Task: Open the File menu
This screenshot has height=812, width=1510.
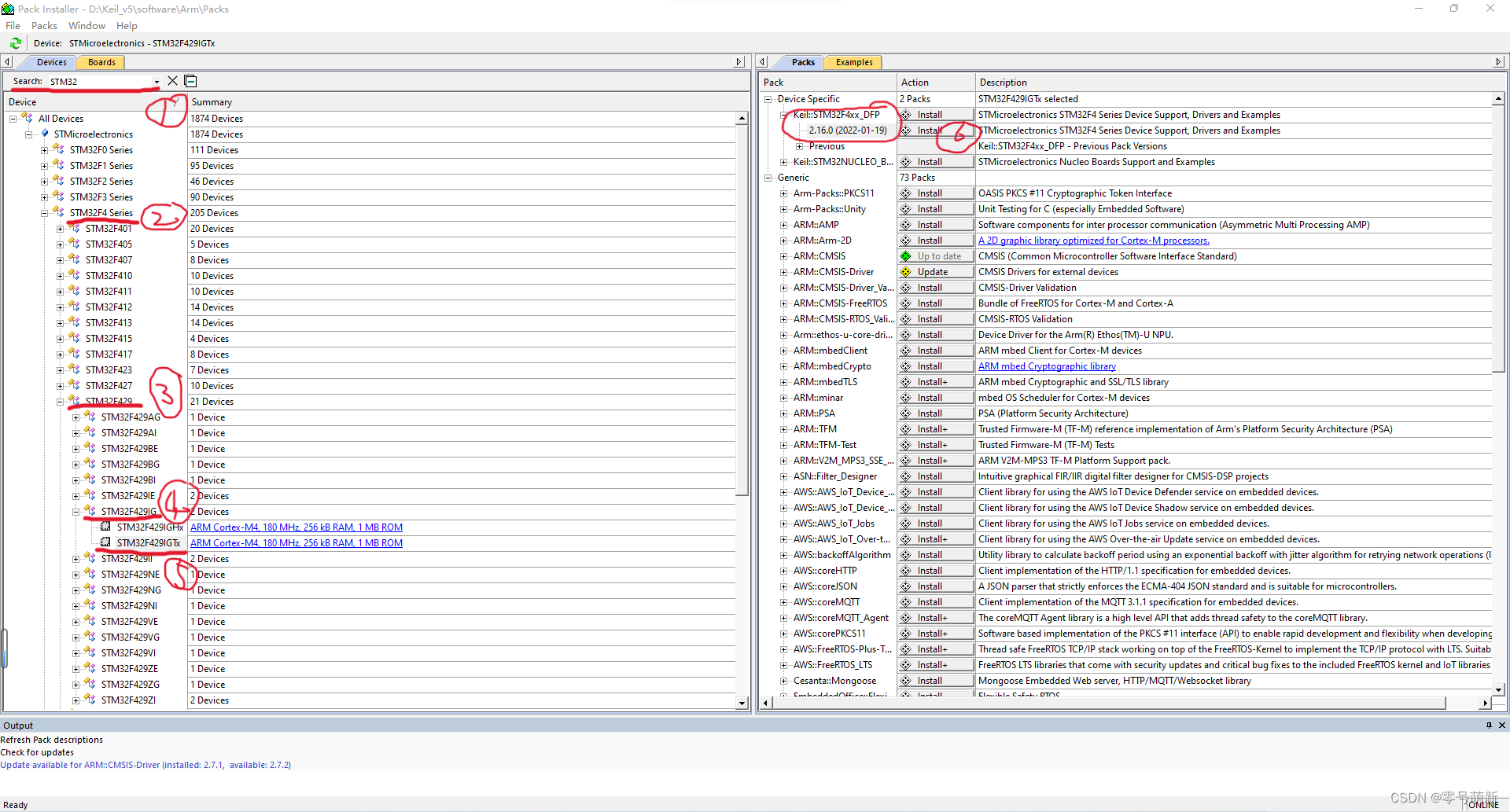Action: (x=13, y=26)
